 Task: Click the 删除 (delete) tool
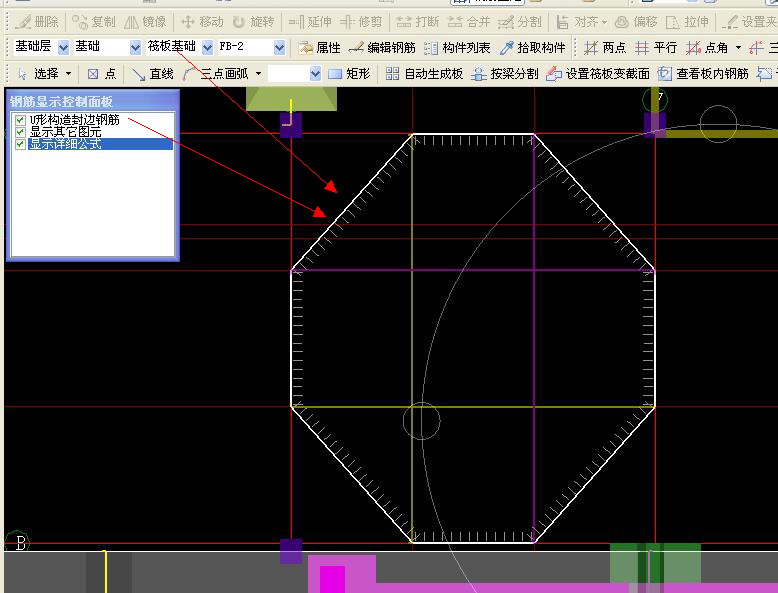pos(37,22)
